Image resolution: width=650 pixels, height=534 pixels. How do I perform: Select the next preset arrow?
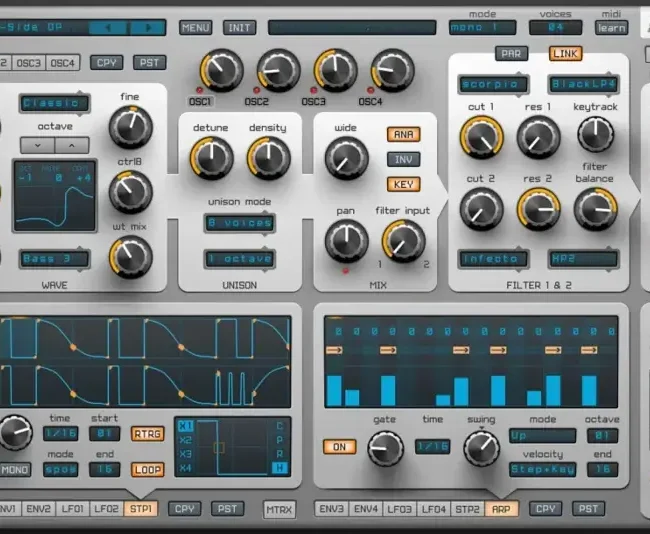point(148,27)
